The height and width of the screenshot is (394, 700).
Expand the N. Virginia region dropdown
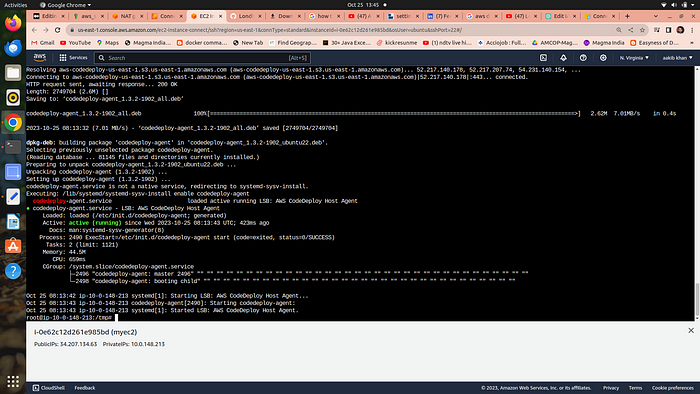point(634,58)
